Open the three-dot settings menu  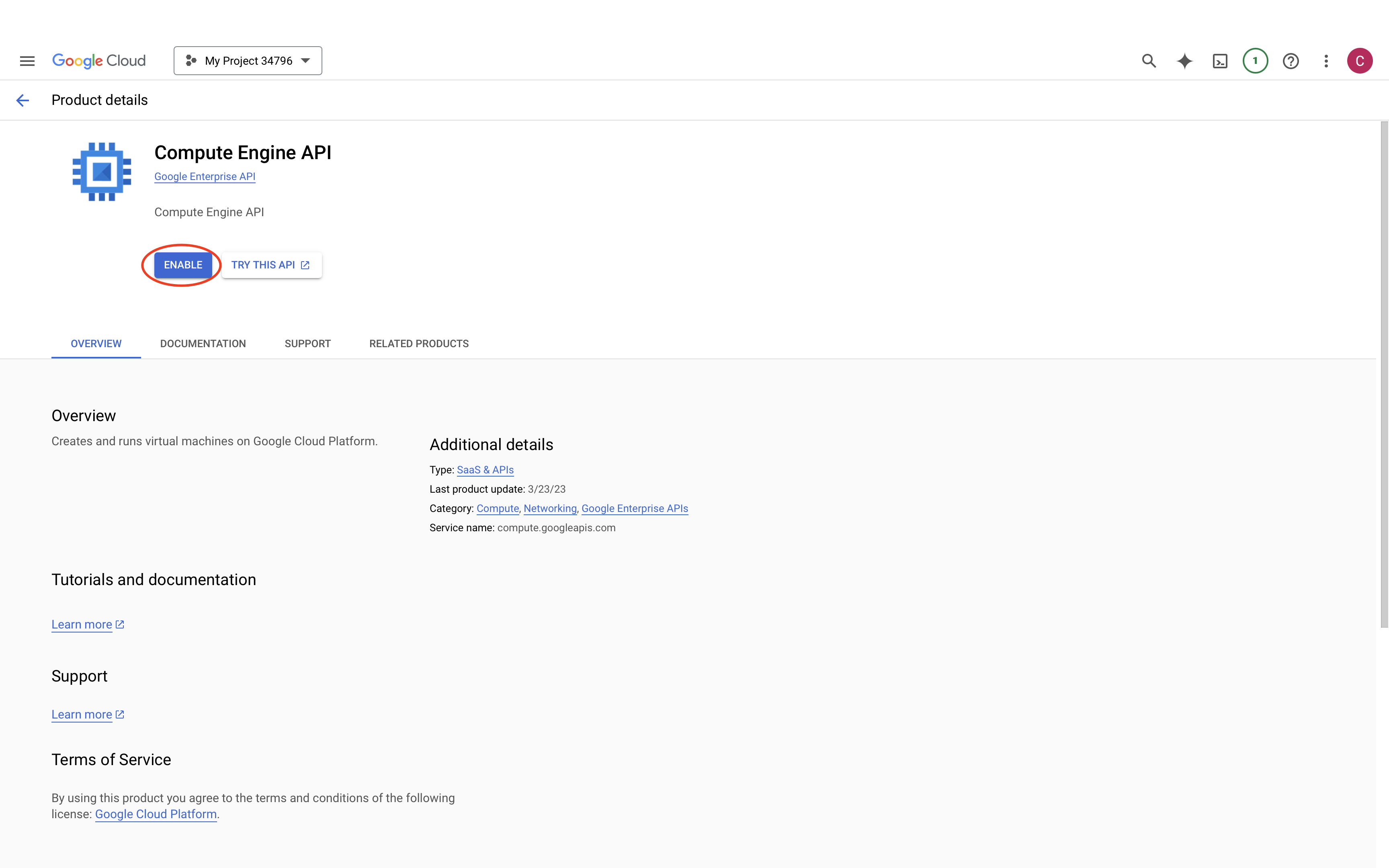point(1326,61)
